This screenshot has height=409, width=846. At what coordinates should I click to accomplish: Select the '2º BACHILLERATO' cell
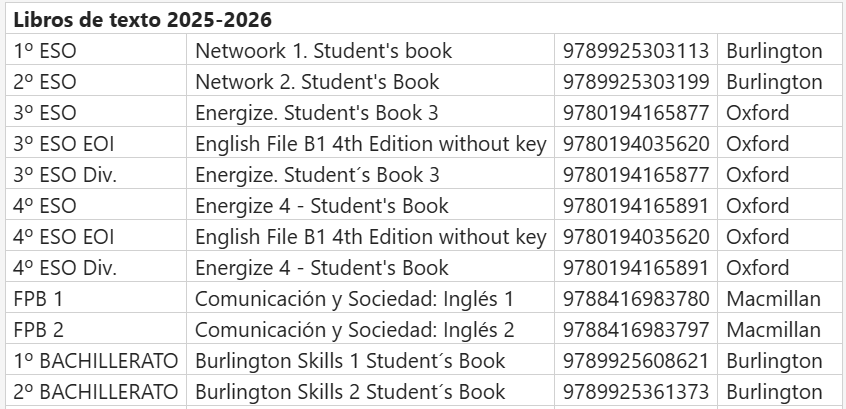click(x=96, y=392)
